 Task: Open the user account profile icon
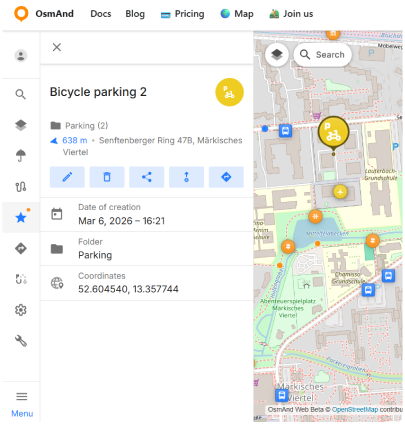pyautogui.click(x=21, y=56)
